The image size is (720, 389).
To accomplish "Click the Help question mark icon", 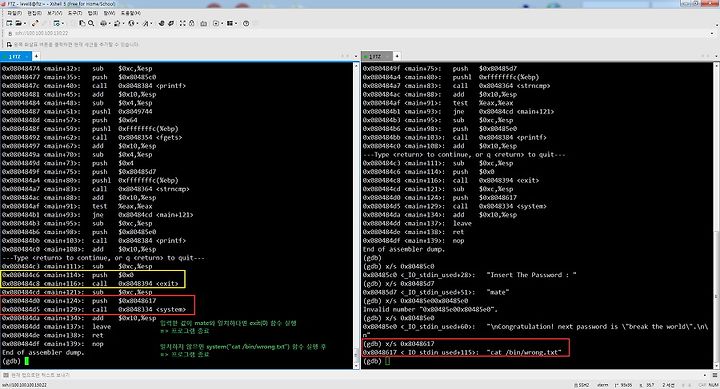I will (x=246, y=23).
